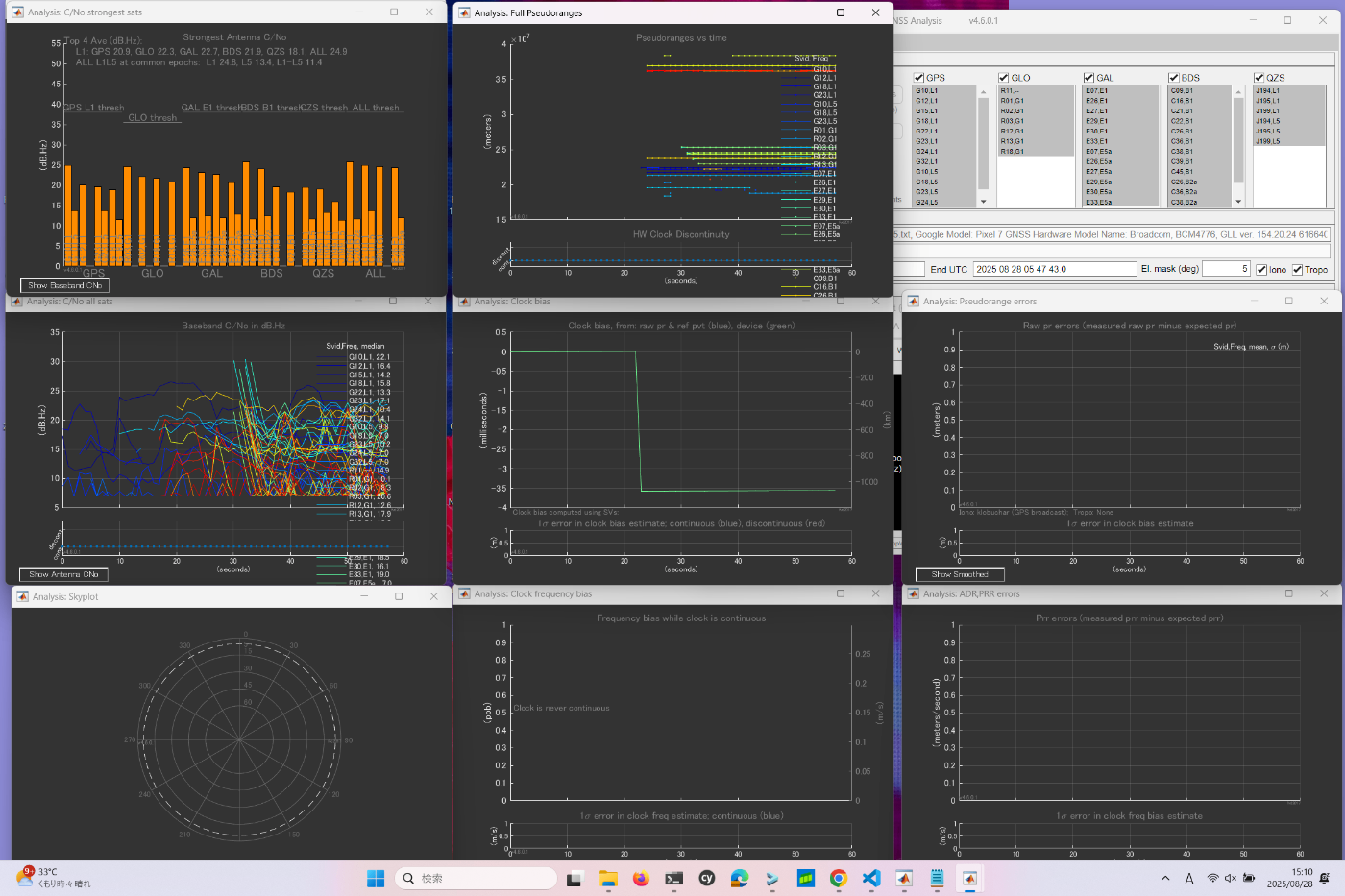Open the Notepad icon in the taskbar
This screenshot has width=1345, height=896.
click(937, 878)
